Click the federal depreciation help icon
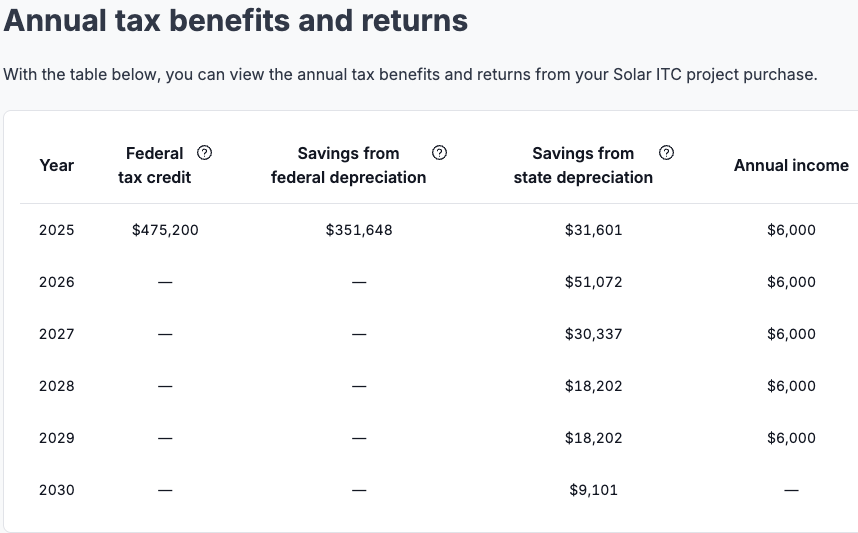The image size is (858, 533). click(439, 153)
